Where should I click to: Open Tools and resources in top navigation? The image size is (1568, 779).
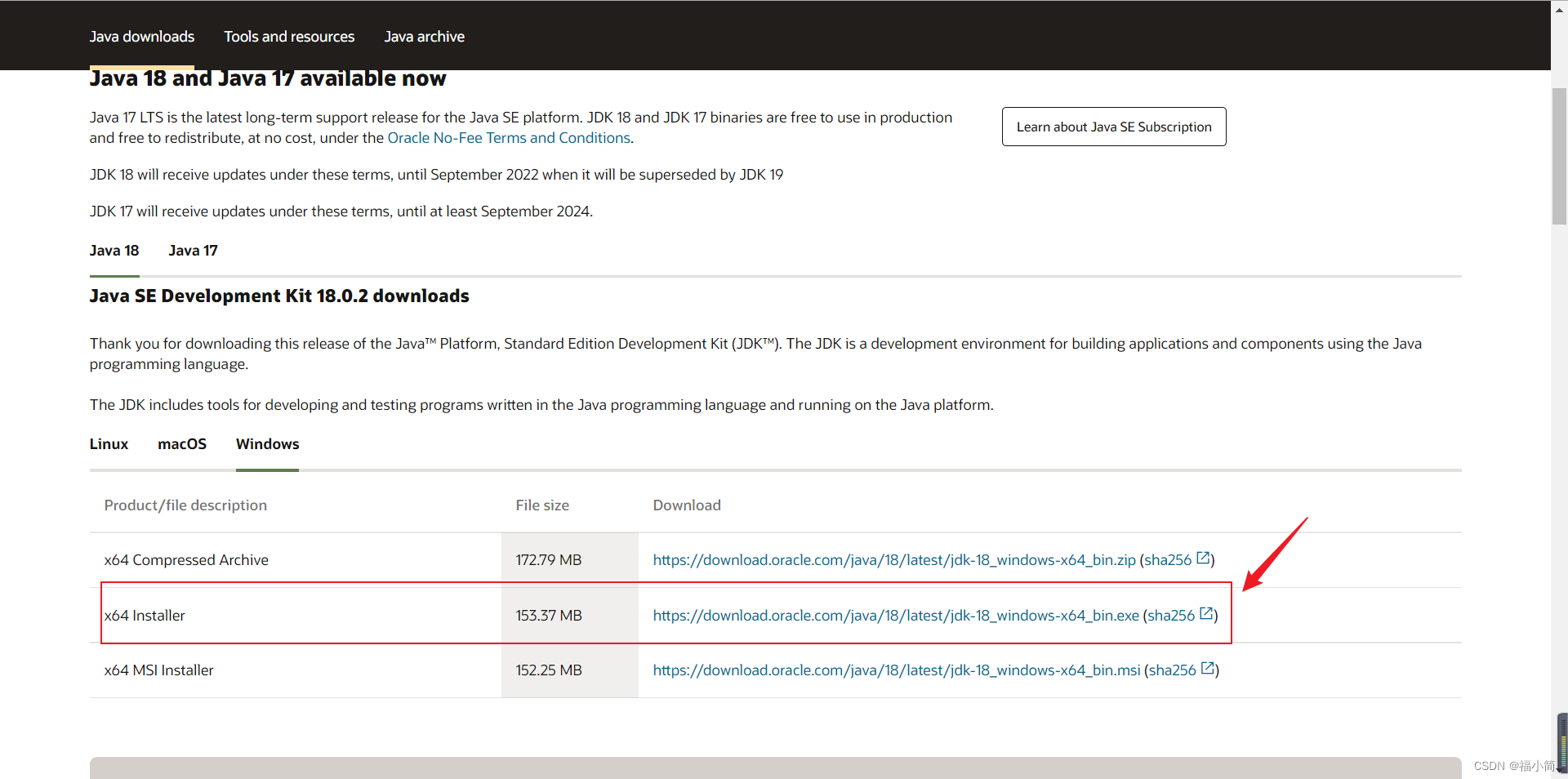[x=289, y=37]
